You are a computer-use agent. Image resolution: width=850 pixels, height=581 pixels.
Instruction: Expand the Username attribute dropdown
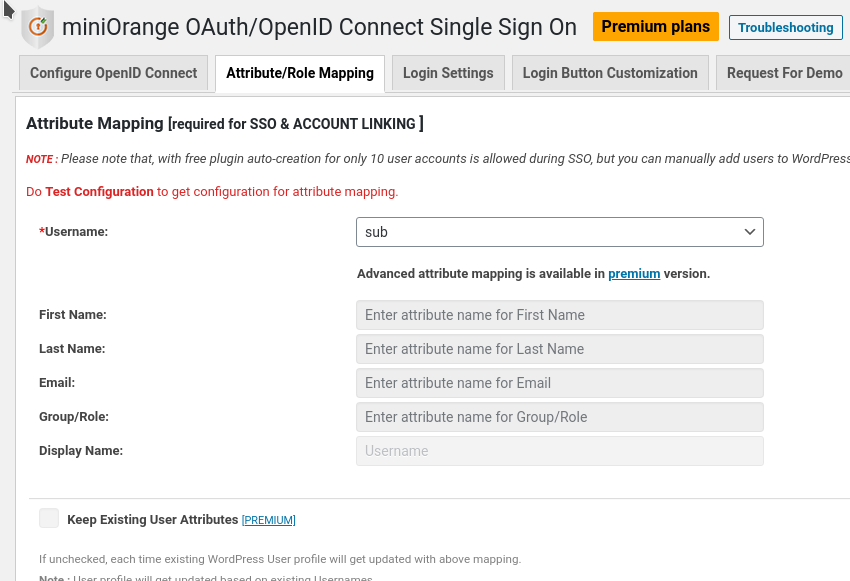[x=559, y=232]
